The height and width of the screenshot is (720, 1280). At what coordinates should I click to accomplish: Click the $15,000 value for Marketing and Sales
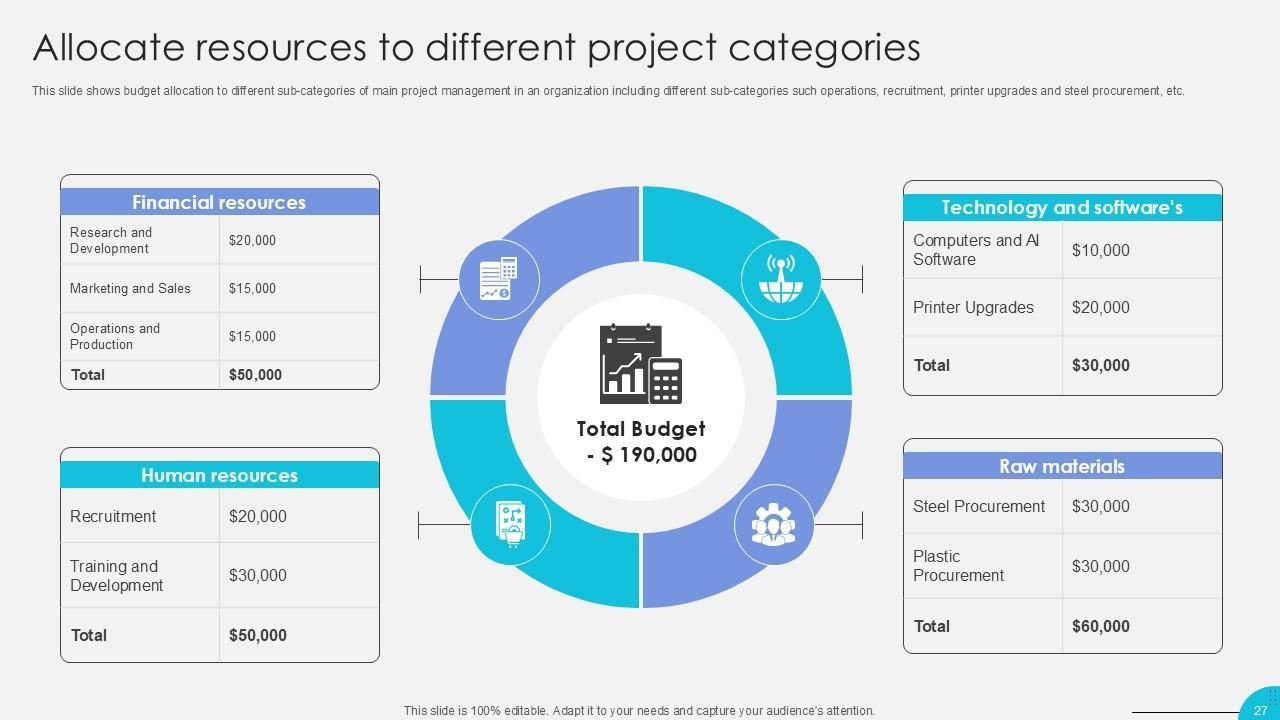(x=252, y=288)
